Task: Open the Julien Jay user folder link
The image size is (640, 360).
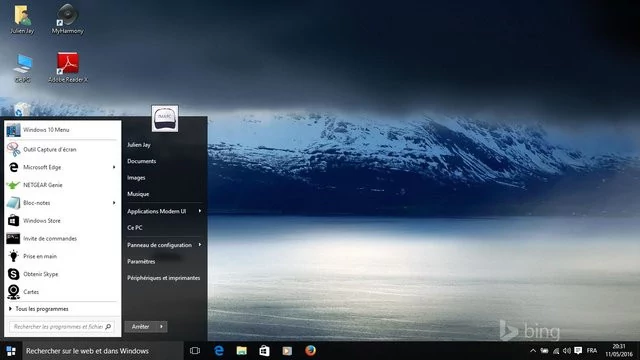Action: tap(139, 145)
